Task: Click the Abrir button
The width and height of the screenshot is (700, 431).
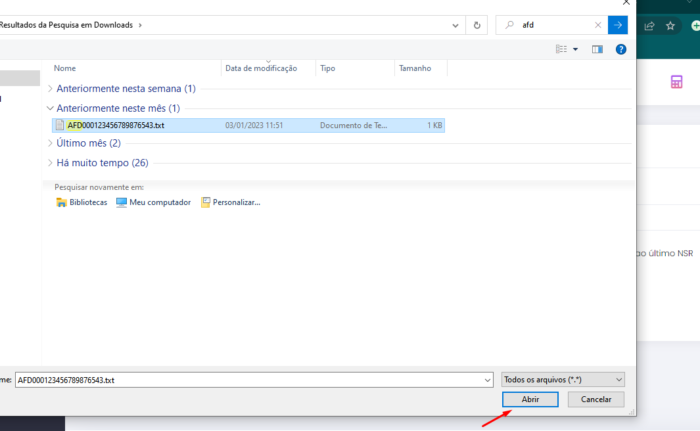Action: [x=529, y=399]
